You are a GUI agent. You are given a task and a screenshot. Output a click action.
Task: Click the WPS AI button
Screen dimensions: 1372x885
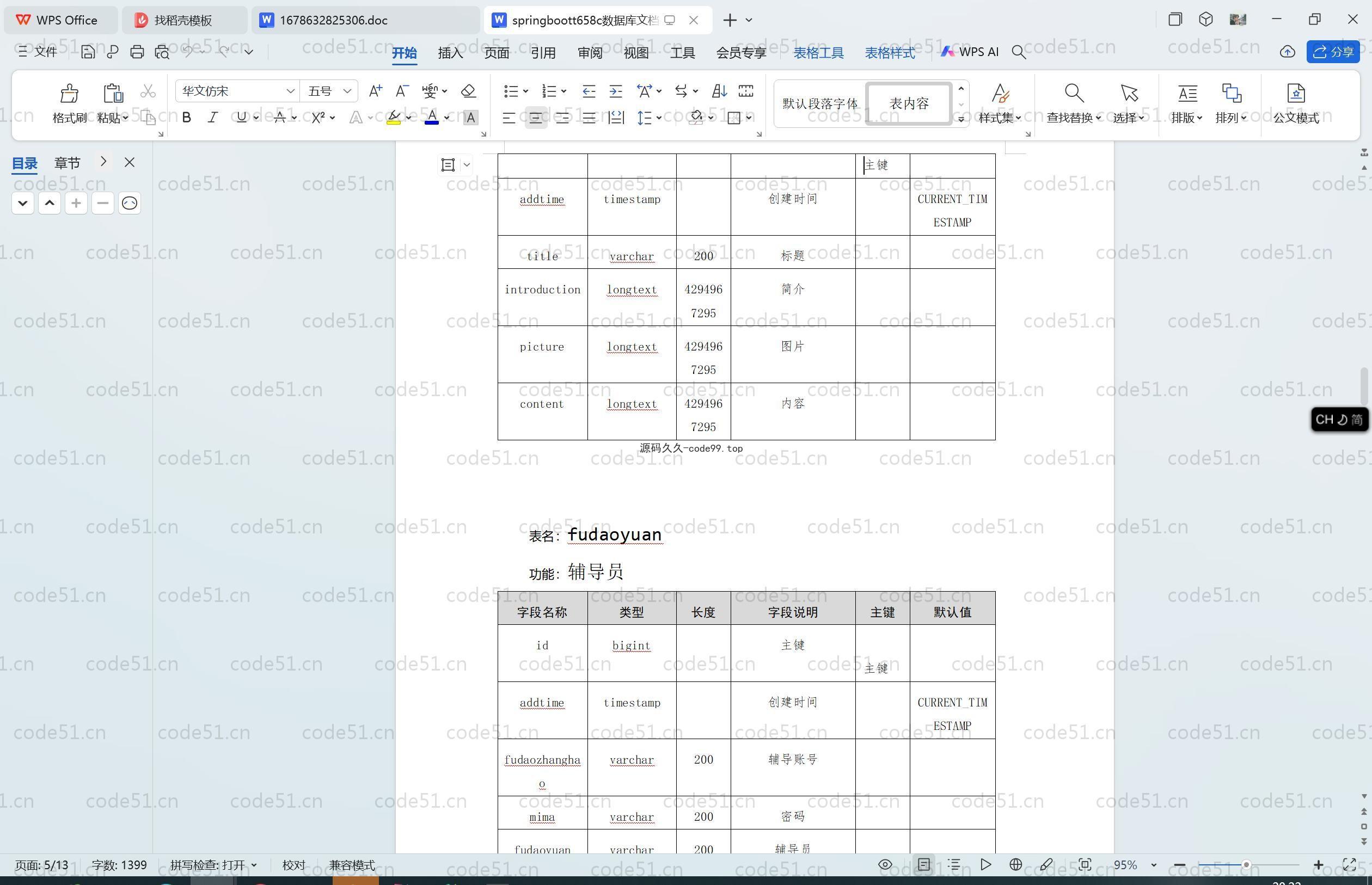[970, 52]
